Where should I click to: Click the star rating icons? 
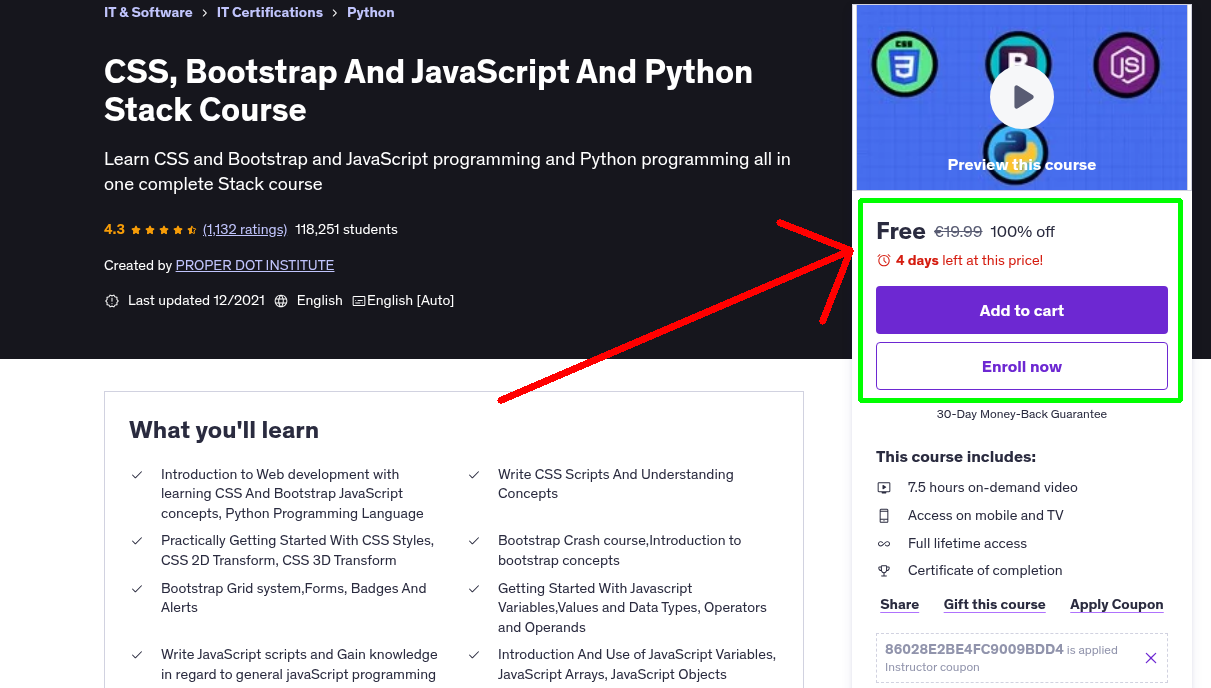pos(165,230)
